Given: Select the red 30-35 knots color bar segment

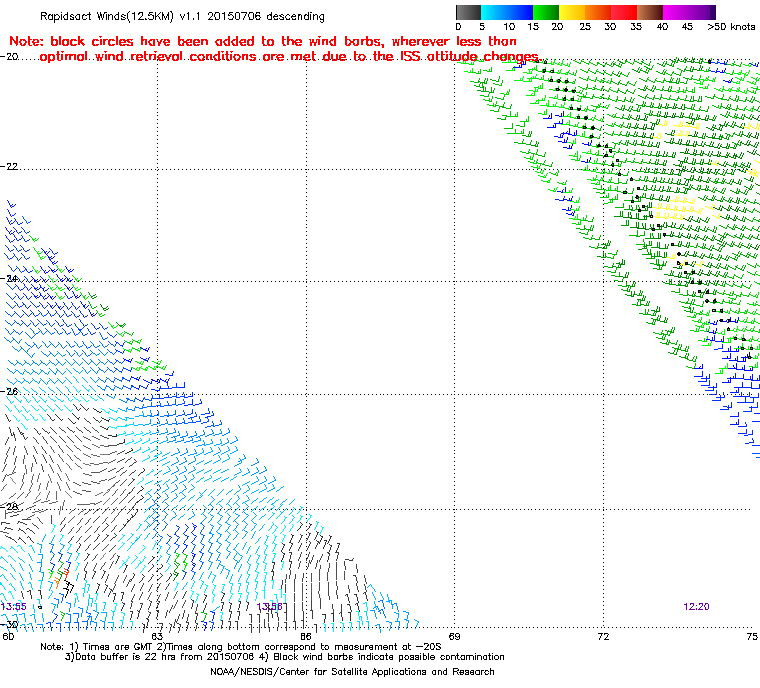Looking at the screenshot, I should [x=624, y=12].
